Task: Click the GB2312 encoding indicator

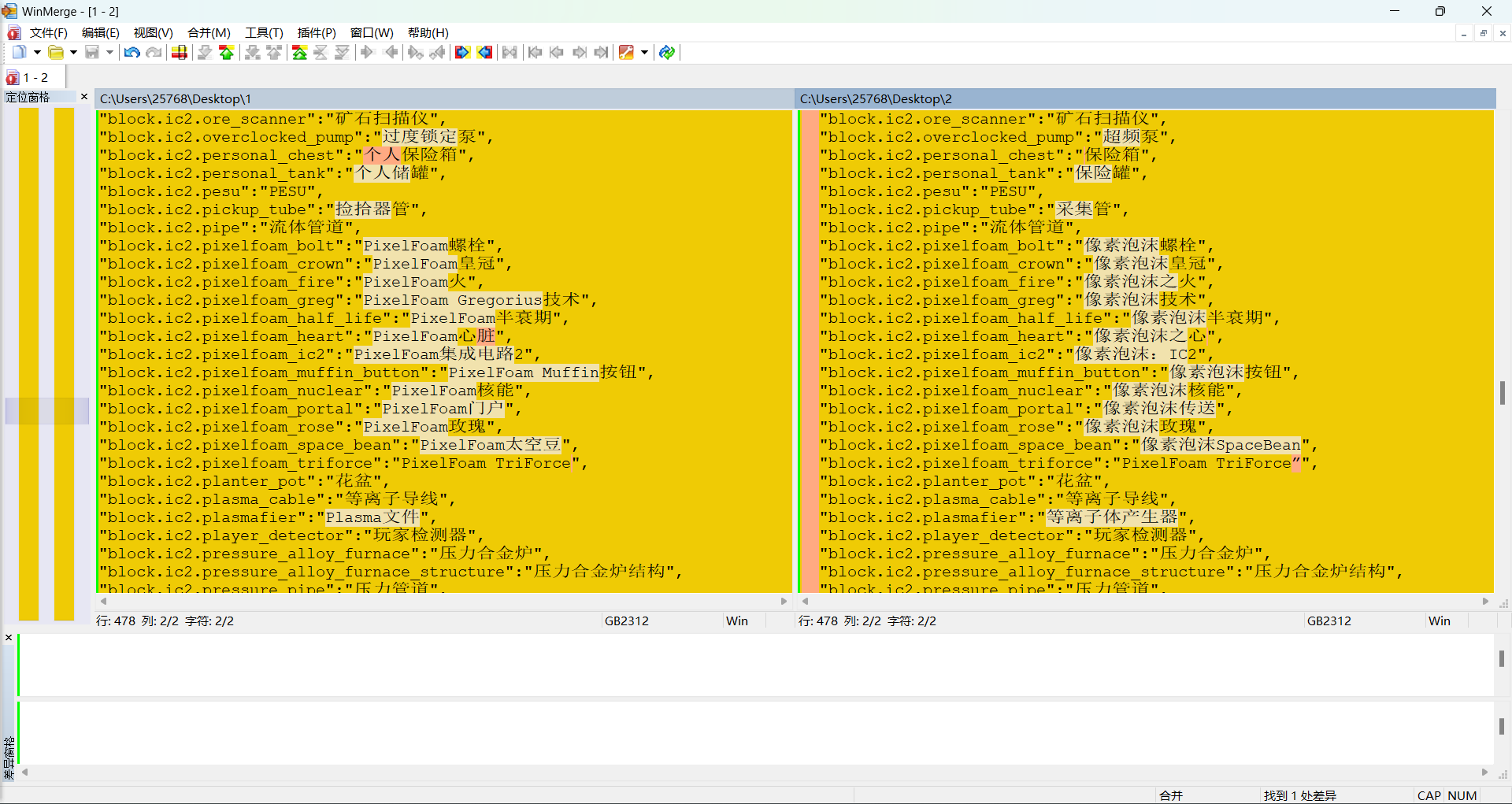Action: pyautogui.click(x=626, y=621)
